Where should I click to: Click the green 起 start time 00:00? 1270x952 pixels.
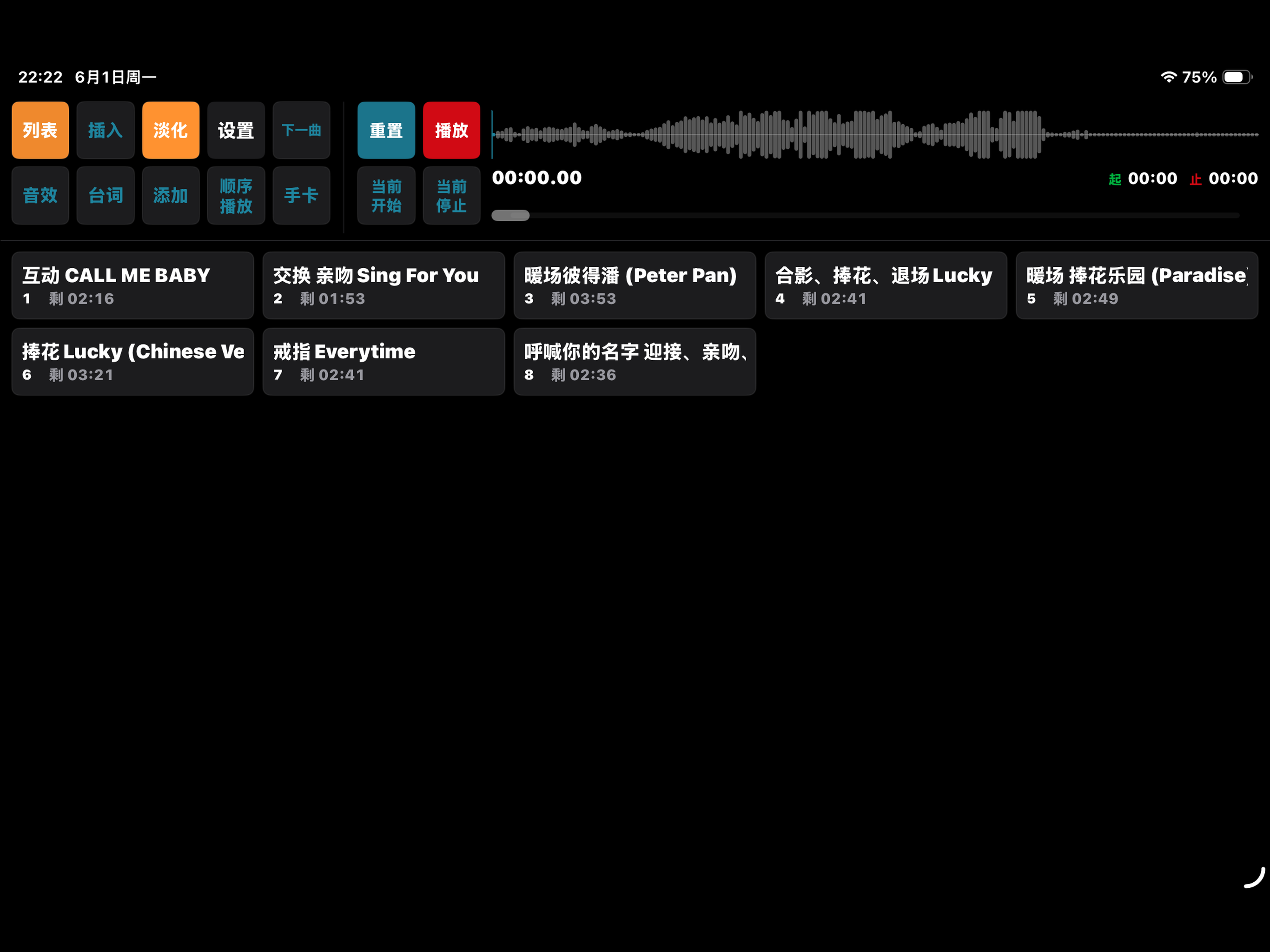(1143, 178)
